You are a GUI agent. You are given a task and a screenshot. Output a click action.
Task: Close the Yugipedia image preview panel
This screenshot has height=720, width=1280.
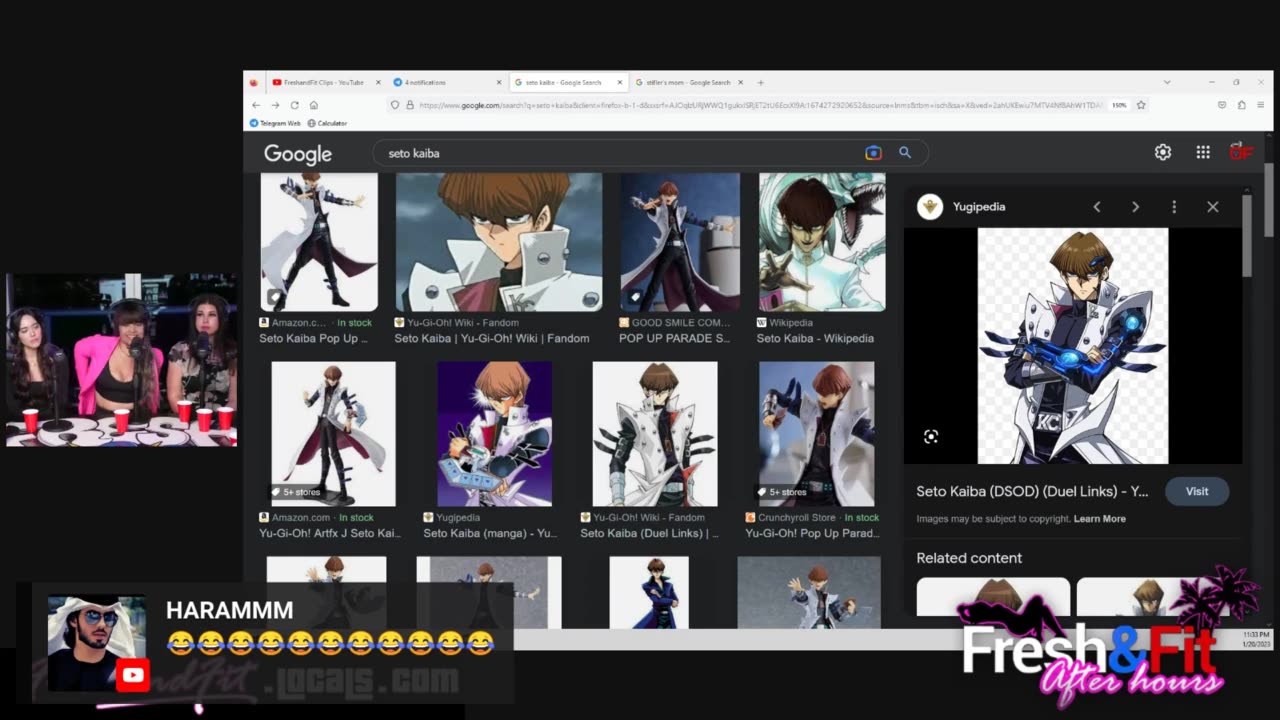click(x=1212, y=207)
